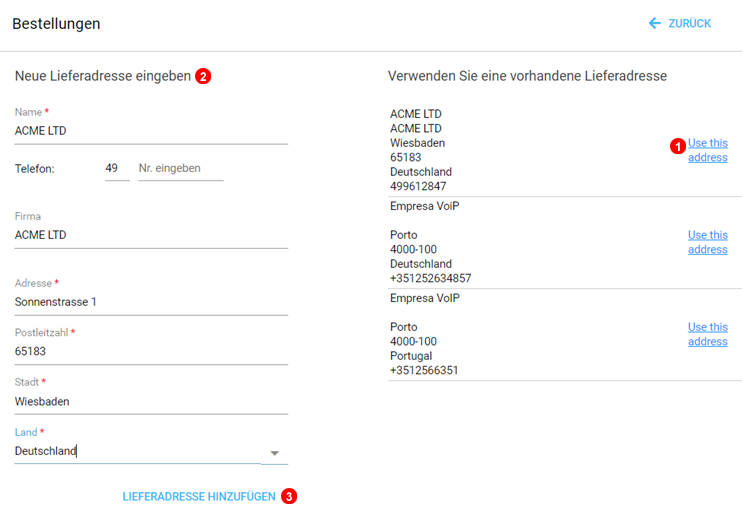Image resolution: width=743 pixels, height=528 pixels.
Task: Use this address for ACME LTD Wiesbaden
Action: (x=707, y=150)
